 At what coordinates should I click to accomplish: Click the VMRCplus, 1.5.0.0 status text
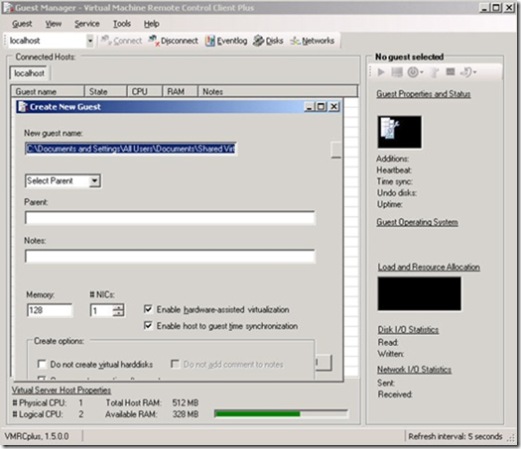pyautogui.click(x=37, y=436)
